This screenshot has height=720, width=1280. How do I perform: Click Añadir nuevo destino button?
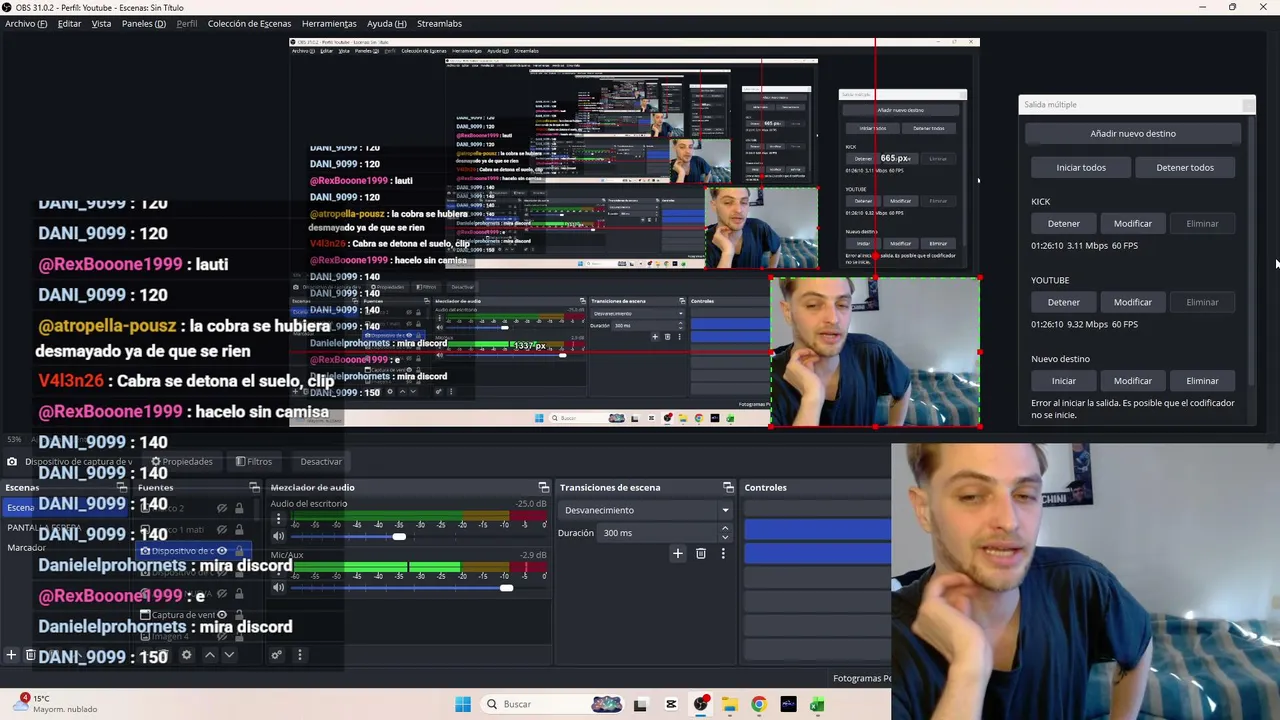(x=1133, y=133)
